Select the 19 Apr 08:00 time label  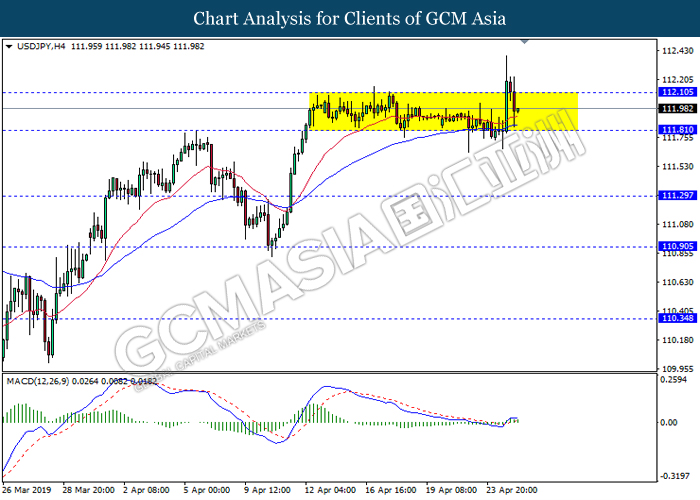click(x=451, y=490)
